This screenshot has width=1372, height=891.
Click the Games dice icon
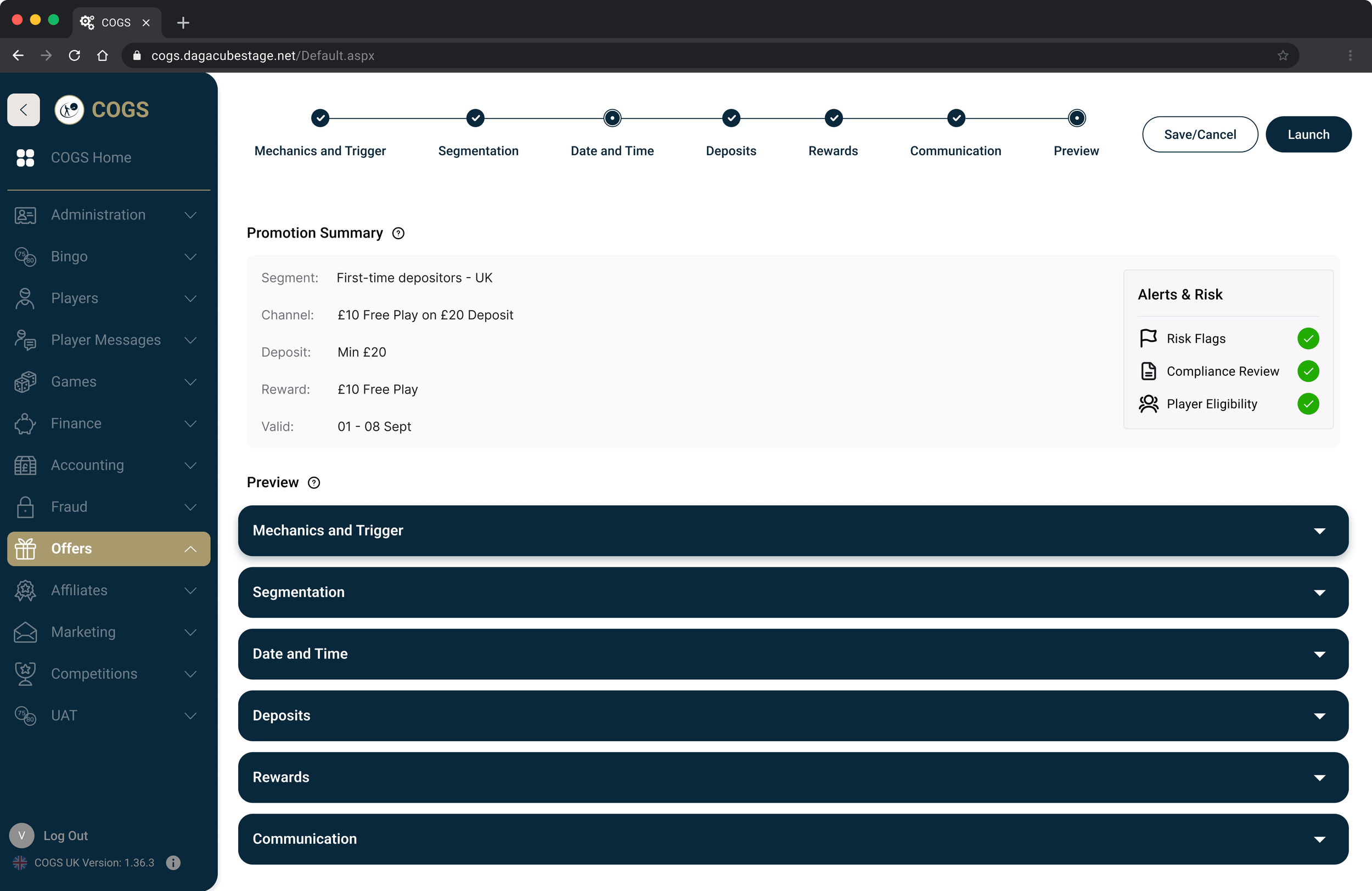25,381
